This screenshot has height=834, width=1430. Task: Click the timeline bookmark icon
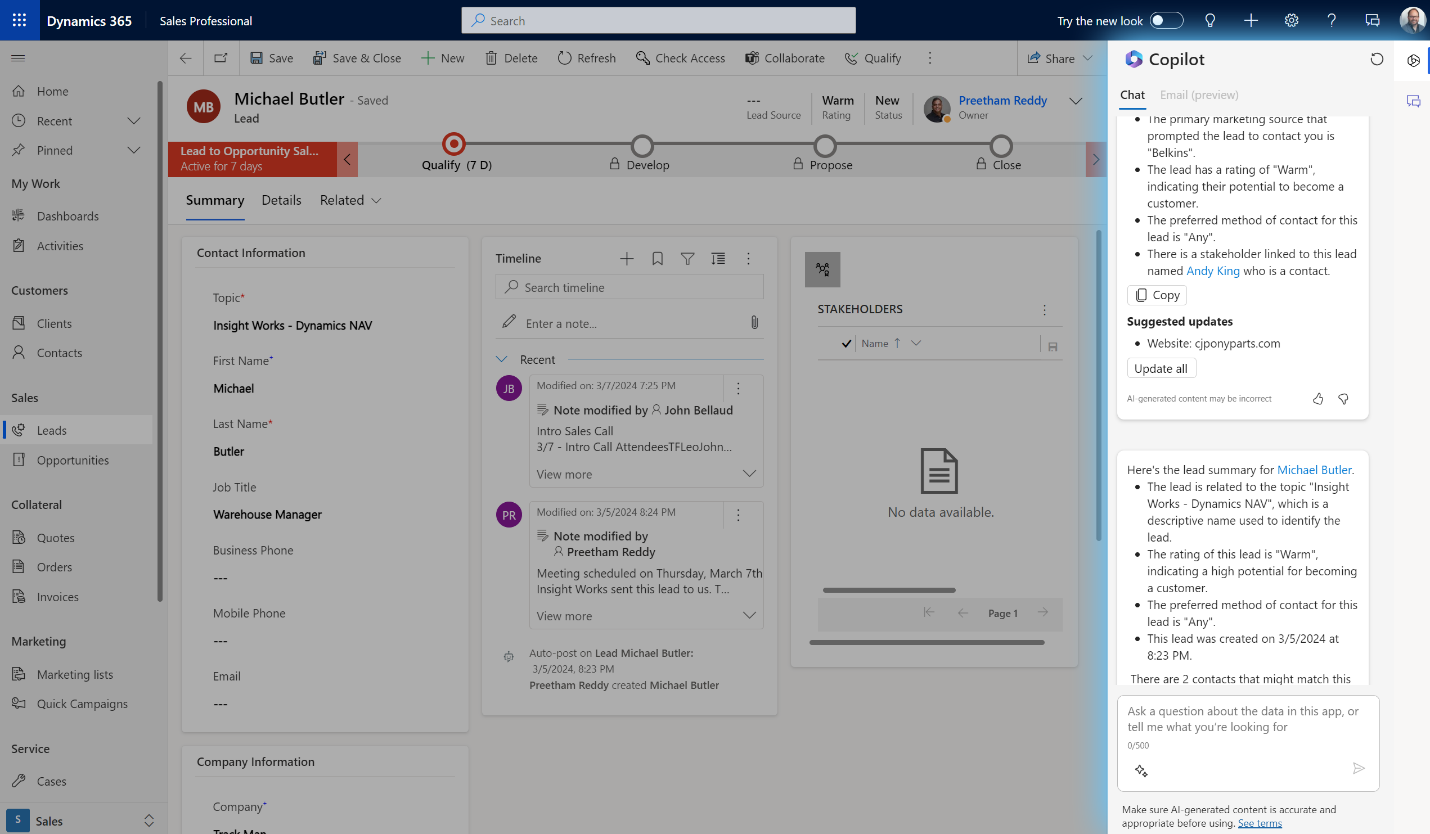[x=657, y=259]
